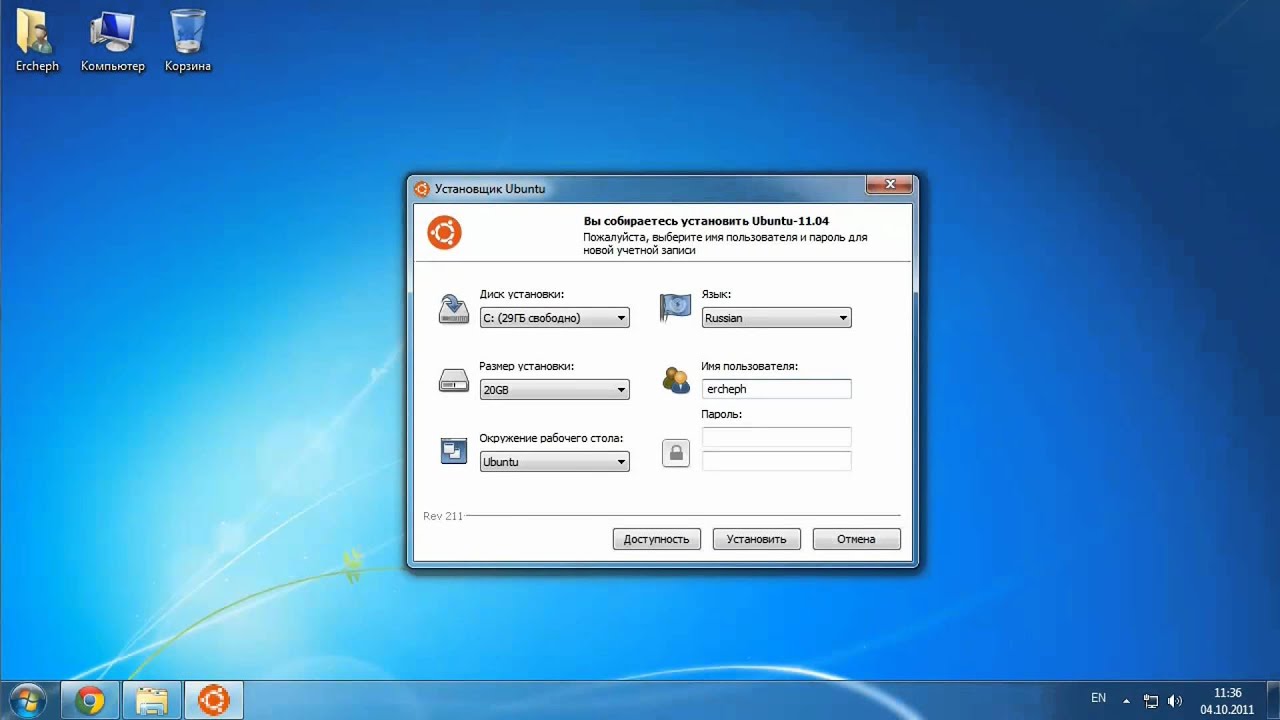Click the Окружение рабочего стола label
The height and width of the screenshot is (720, 1280).
(551, 438)
